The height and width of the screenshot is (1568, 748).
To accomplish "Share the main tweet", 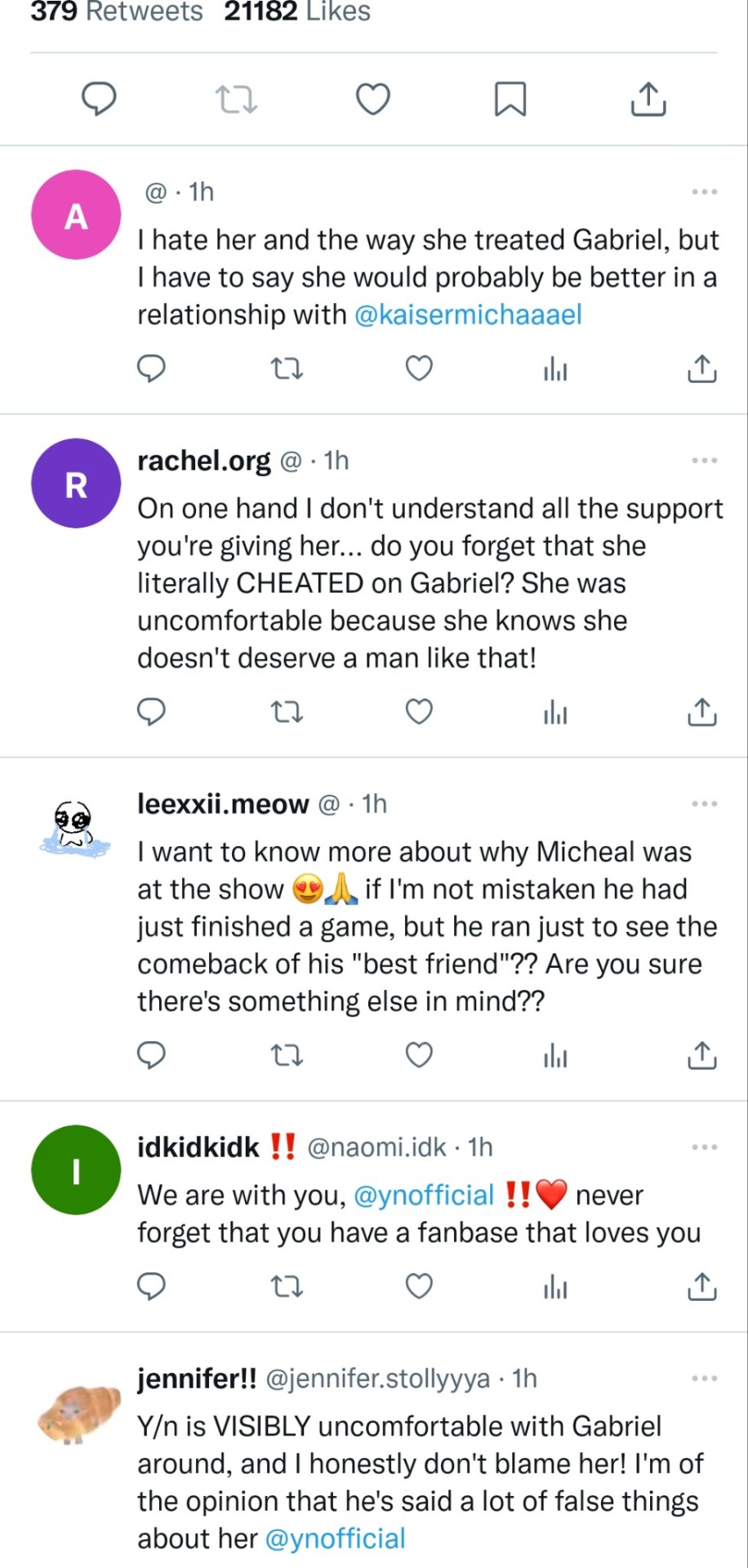I will (648, 100).
